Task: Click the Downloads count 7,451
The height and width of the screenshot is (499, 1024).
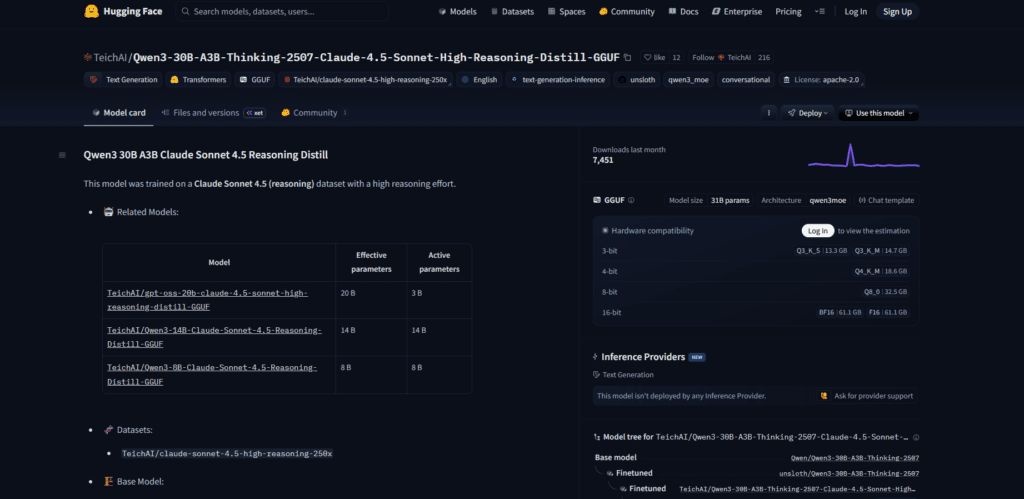Action: click(603, 160)
